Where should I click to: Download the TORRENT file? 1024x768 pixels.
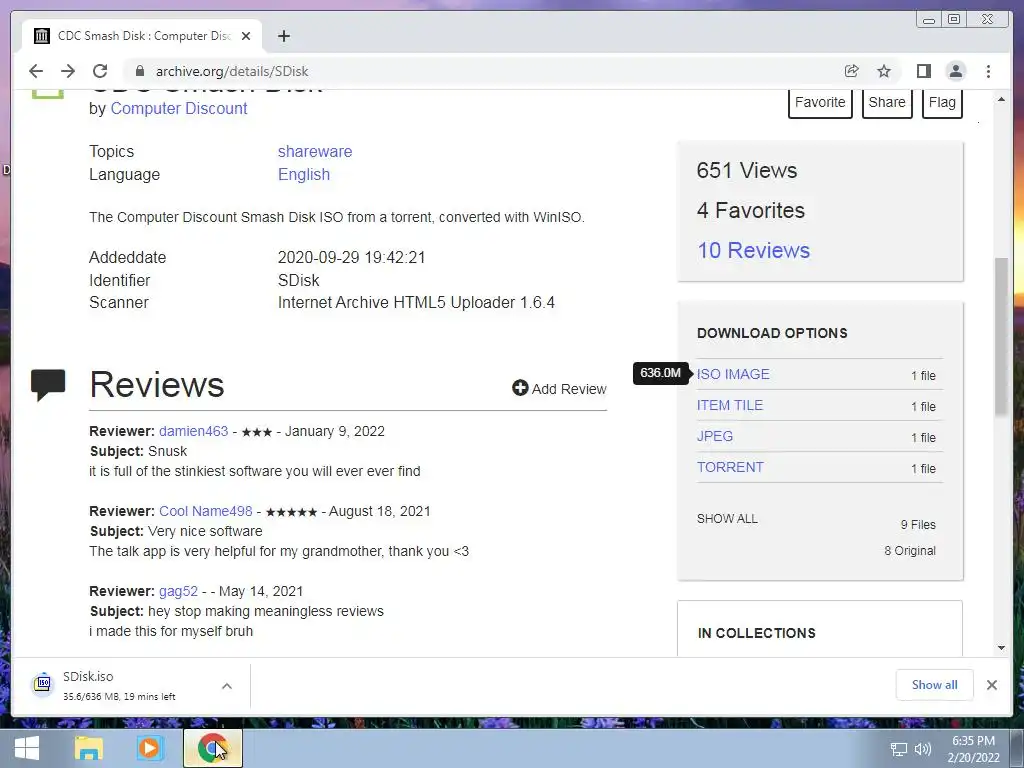point(729,467)
